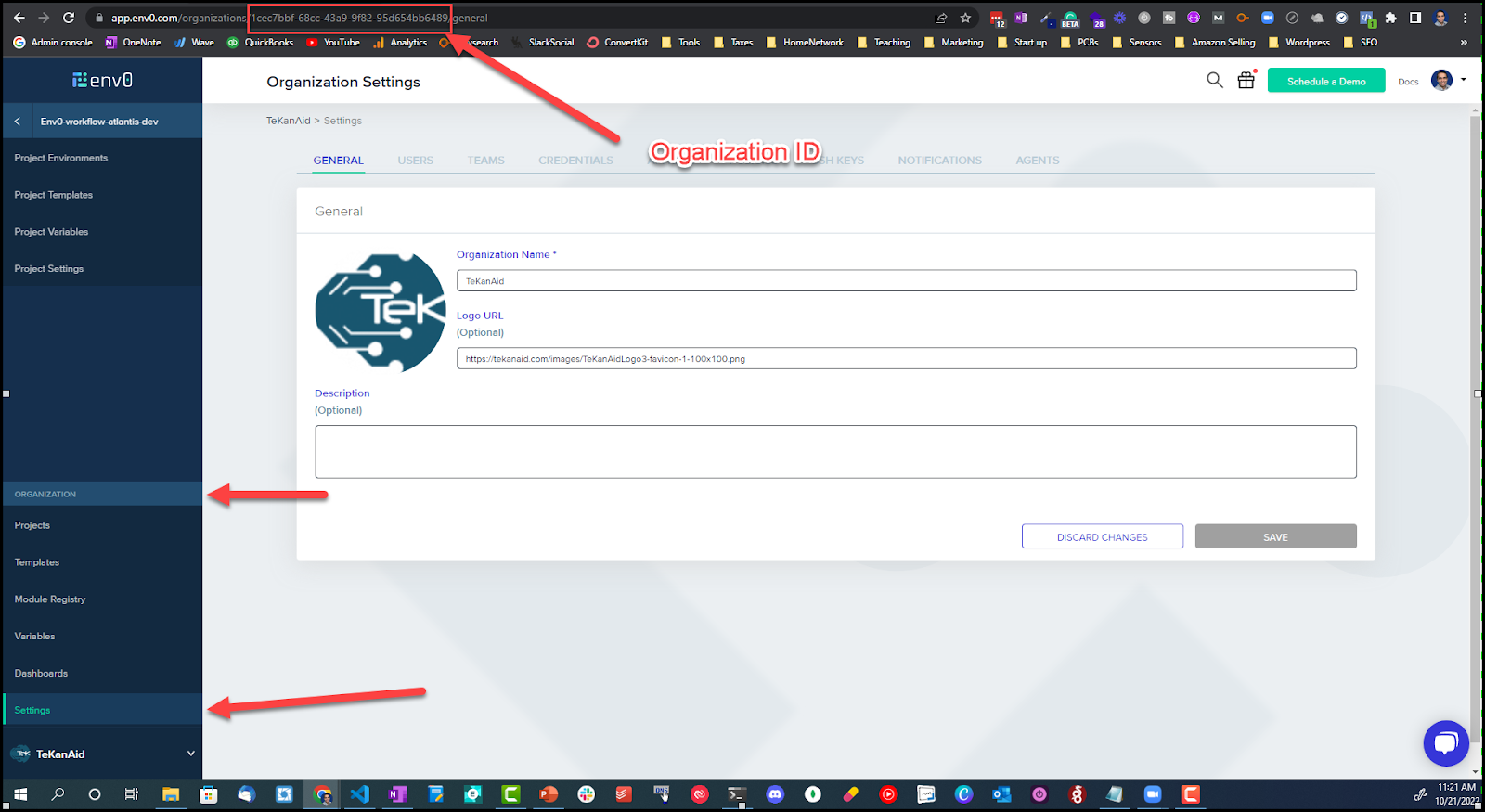
Task: Open the Docs link
Action: pos(1408,82)
